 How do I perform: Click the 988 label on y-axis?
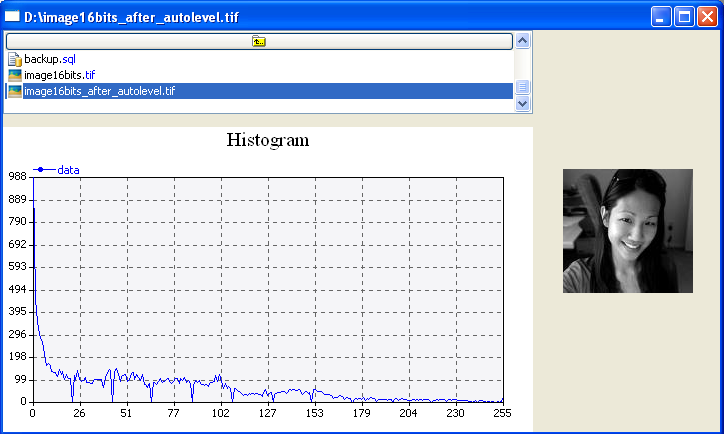16,176
